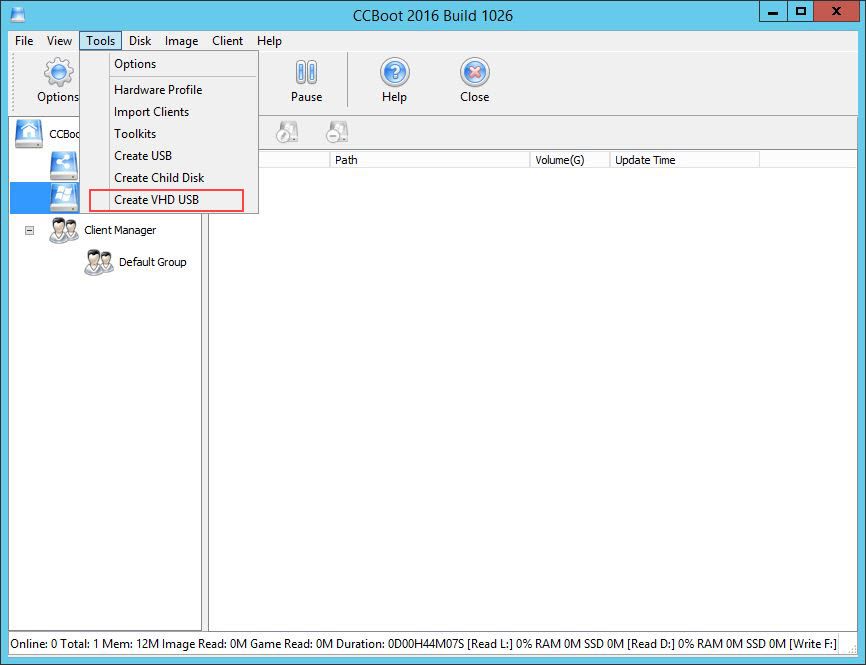Open the File menu
Screen dimensions: 866x665
(24, 41)
